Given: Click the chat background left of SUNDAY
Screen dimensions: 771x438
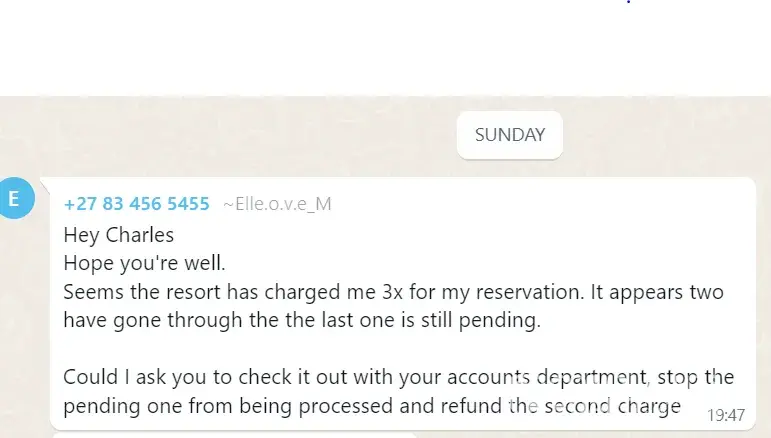Looking at the screenshot, I should (x=220, y=135).
